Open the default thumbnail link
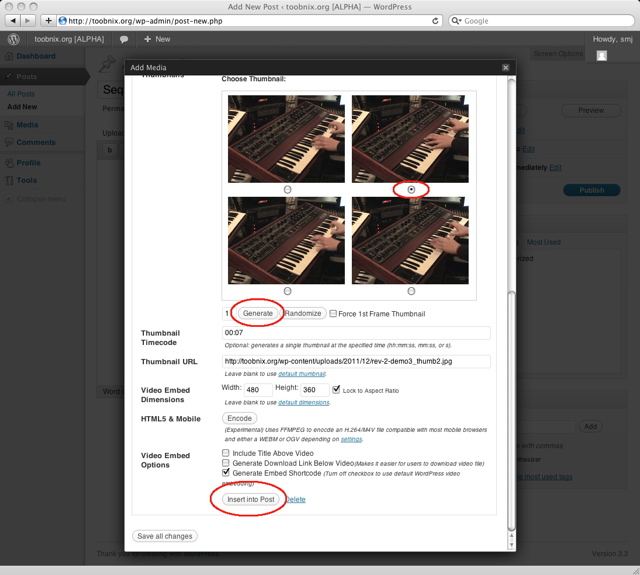This screenshot has width=640, height=575. tap(302, 374)
